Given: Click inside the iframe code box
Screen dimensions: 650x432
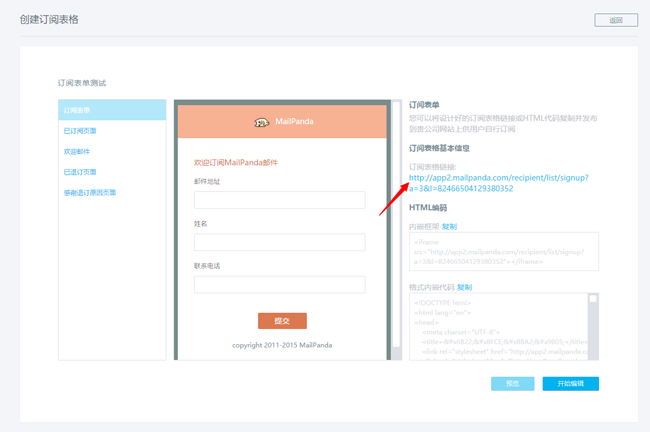Looking at the screenshot, I should click(x=503, y=251).
